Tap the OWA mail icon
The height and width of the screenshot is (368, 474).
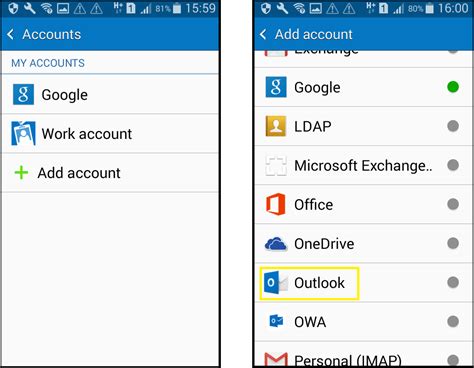pos(276,321)
